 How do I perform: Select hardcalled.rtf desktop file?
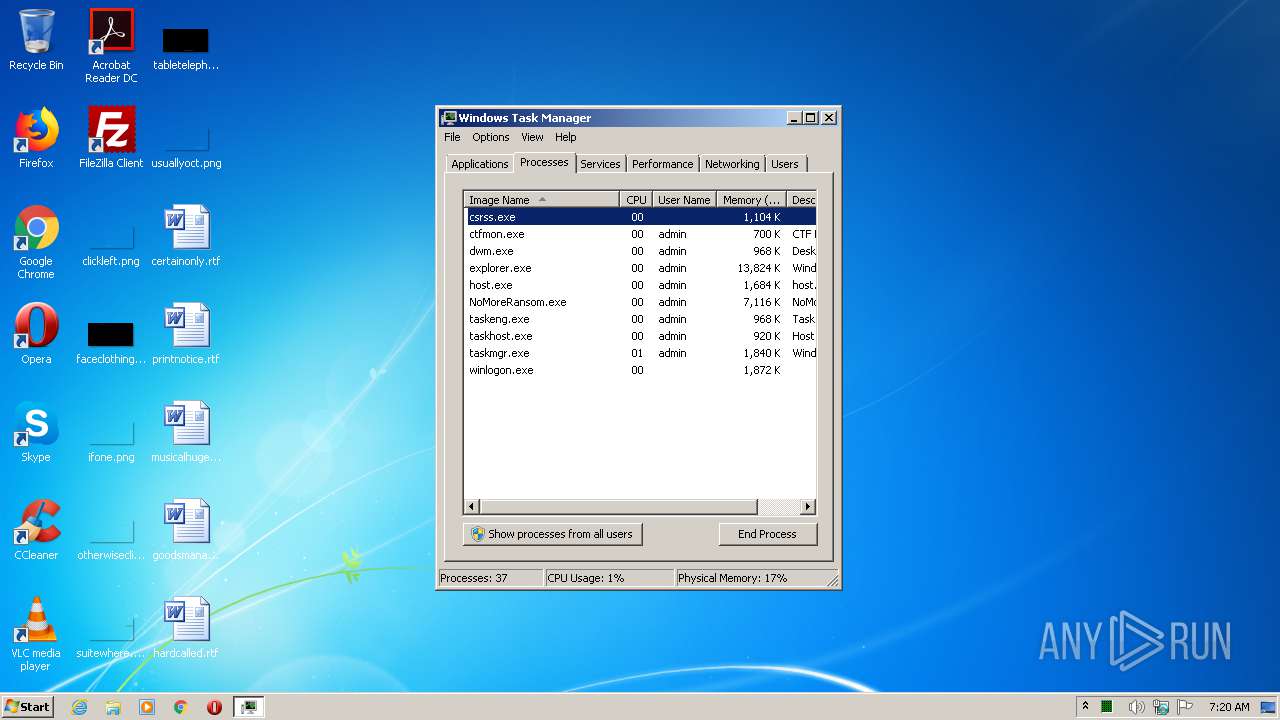(x=186, y=628)
